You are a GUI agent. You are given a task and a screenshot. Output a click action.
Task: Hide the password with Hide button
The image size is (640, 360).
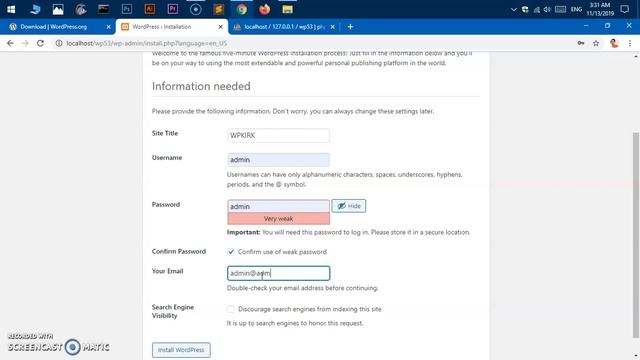click(349, 206)
